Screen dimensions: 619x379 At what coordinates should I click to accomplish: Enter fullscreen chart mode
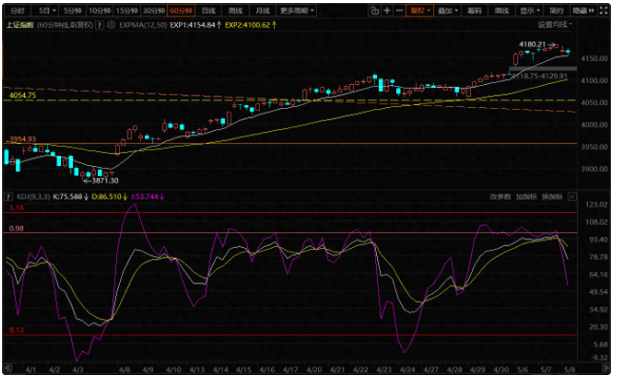point(604,11)
